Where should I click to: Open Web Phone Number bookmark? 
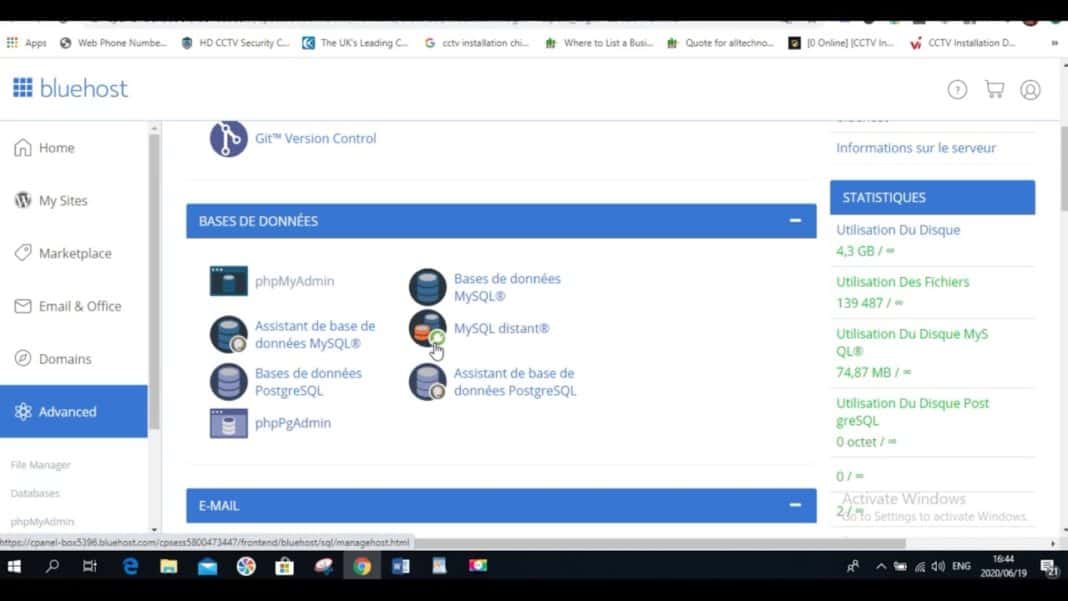[113, 43]
